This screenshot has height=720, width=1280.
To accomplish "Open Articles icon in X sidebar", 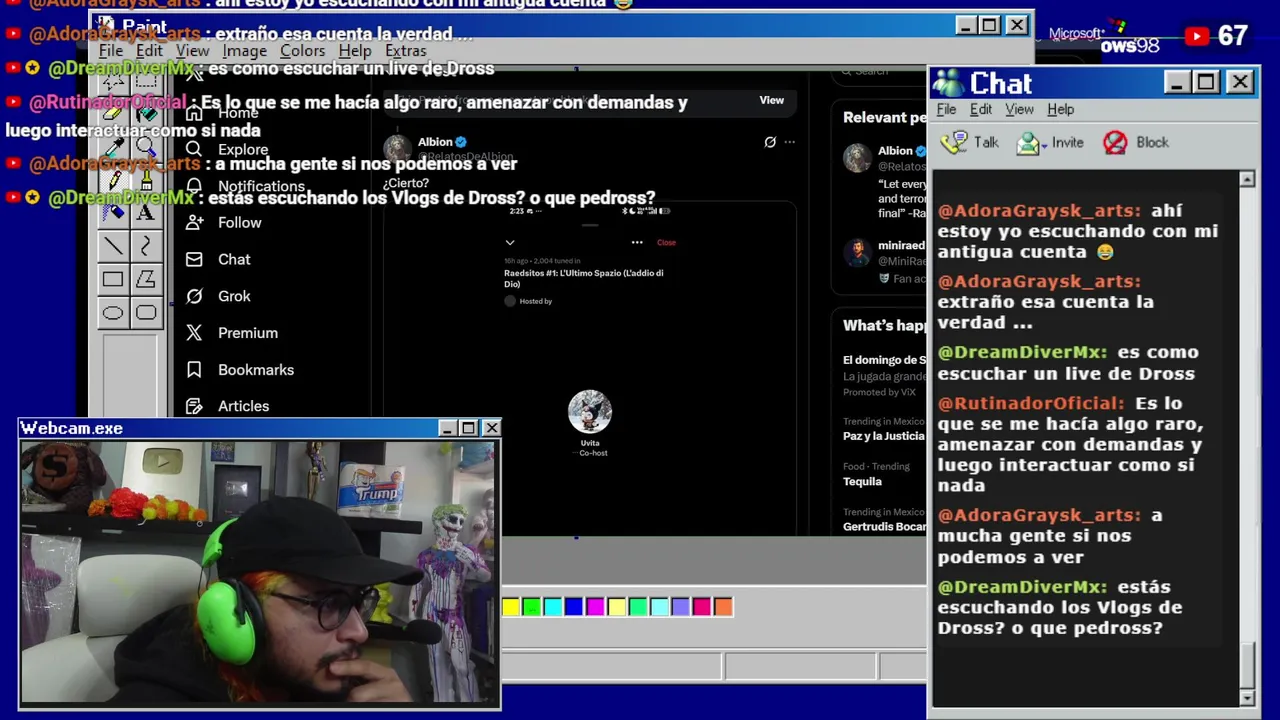I will 194,406.
